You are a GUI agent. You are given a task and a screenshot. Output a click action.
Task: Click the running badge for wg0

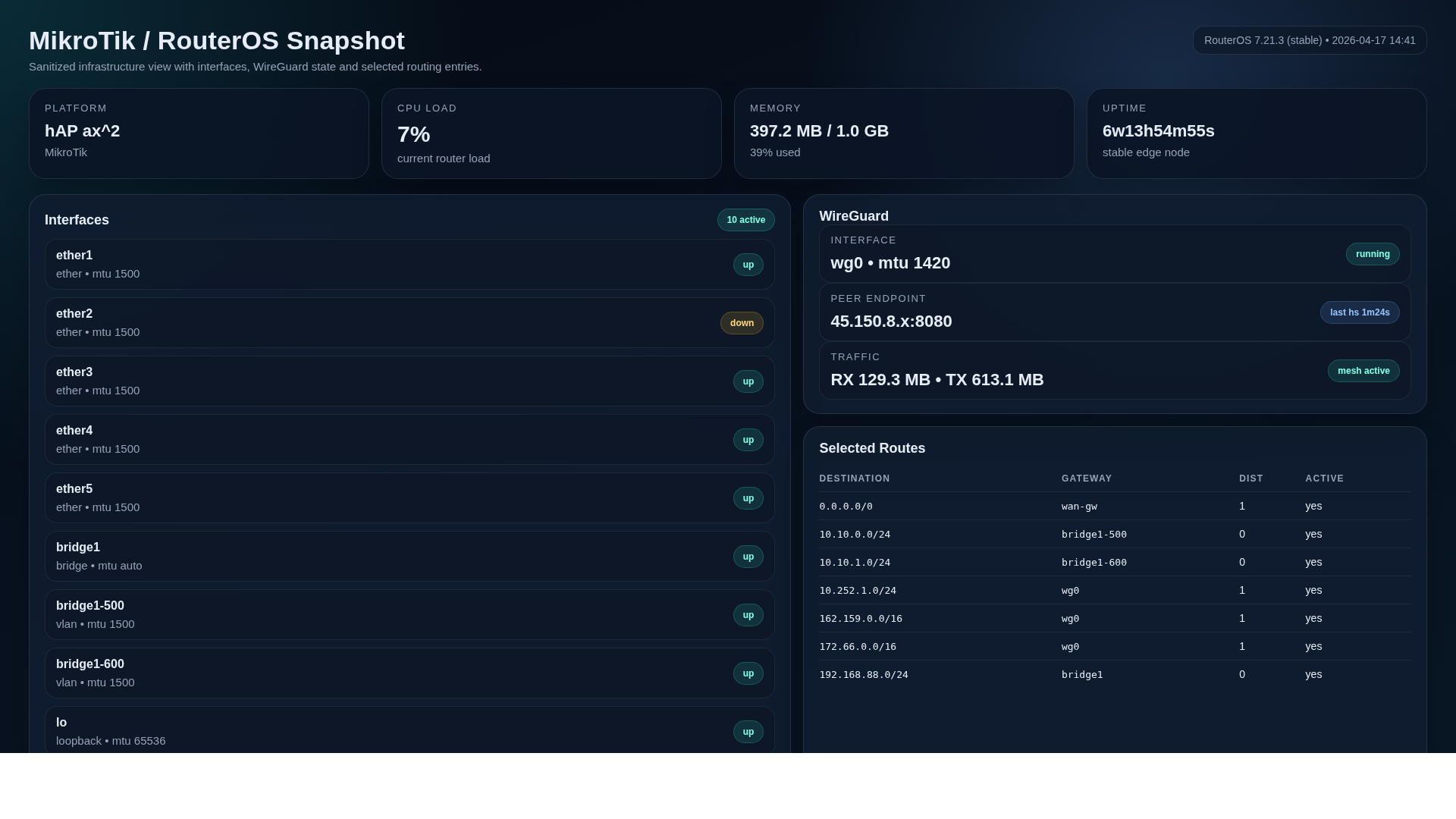1373,254
